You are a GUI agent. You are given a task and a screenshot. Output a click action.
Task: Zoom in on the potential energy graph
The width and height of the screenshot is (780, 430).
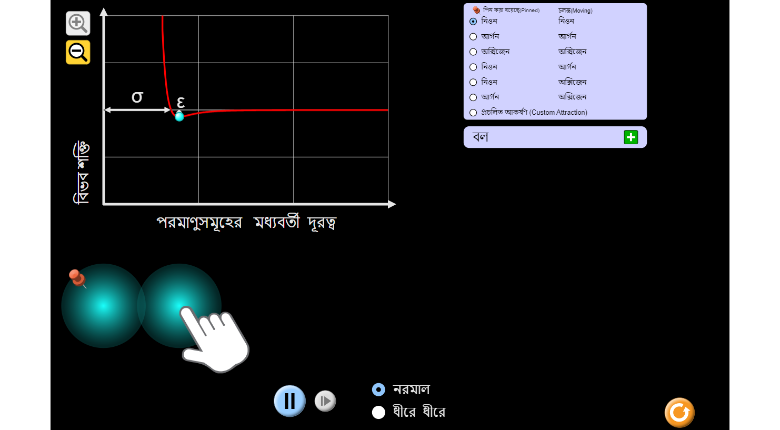[78, 23]
